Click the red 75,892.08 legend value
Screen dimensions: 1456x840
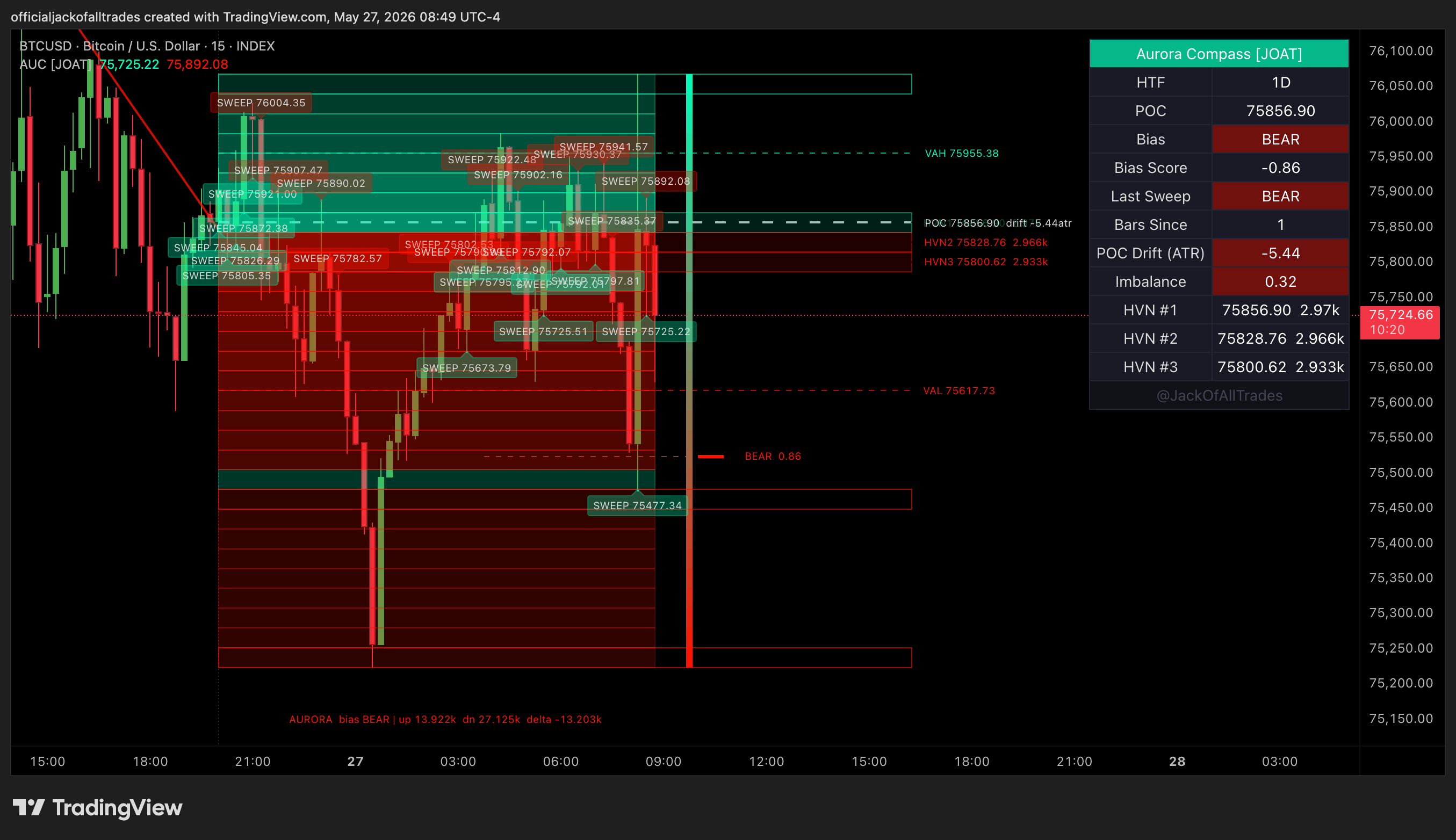[197, 64]
